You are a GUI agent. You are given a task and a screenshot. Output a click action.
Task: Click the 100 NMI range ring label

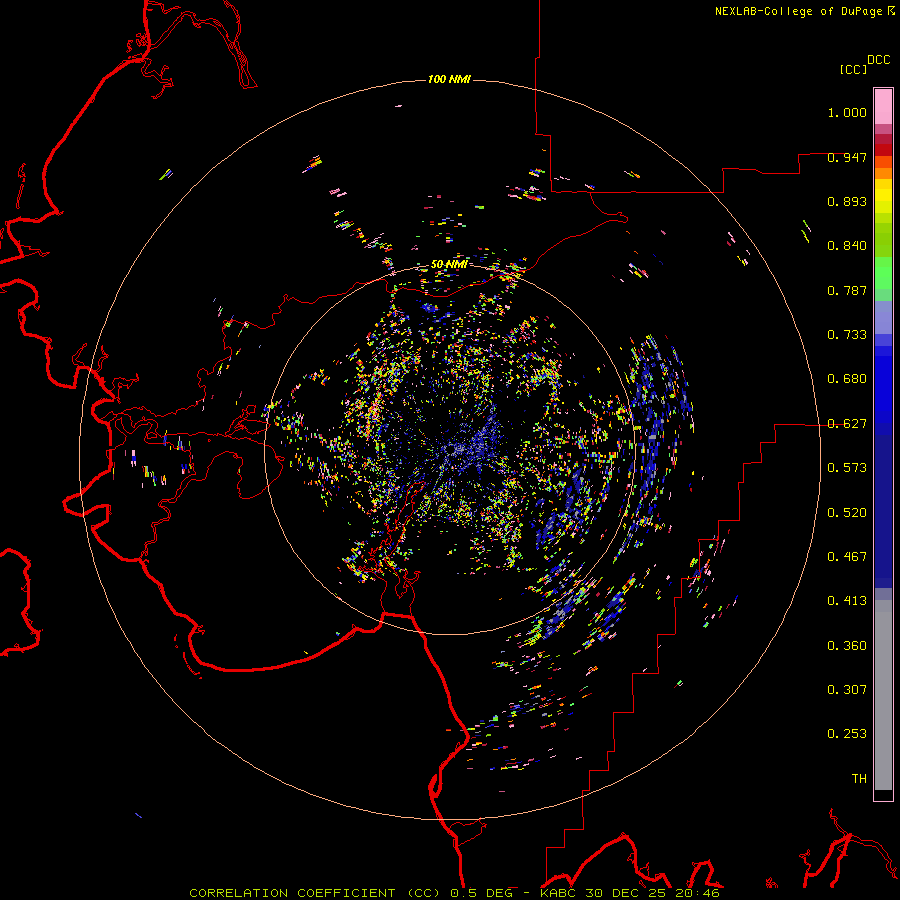449,79
